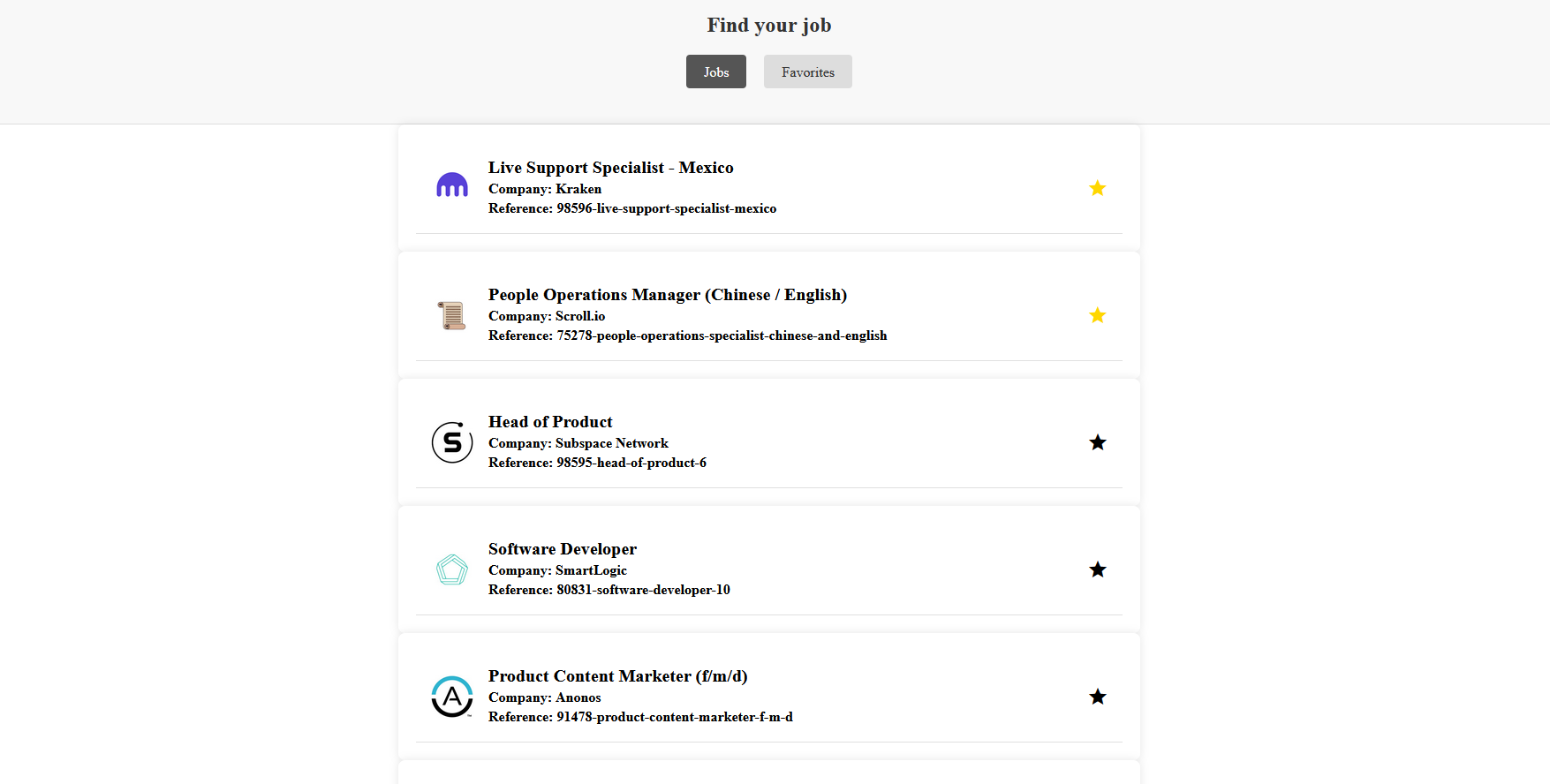The image size is (1550, 784).
Task: Click the Anonos company logo
Action: pyautogui.click(x=451, y=697)
